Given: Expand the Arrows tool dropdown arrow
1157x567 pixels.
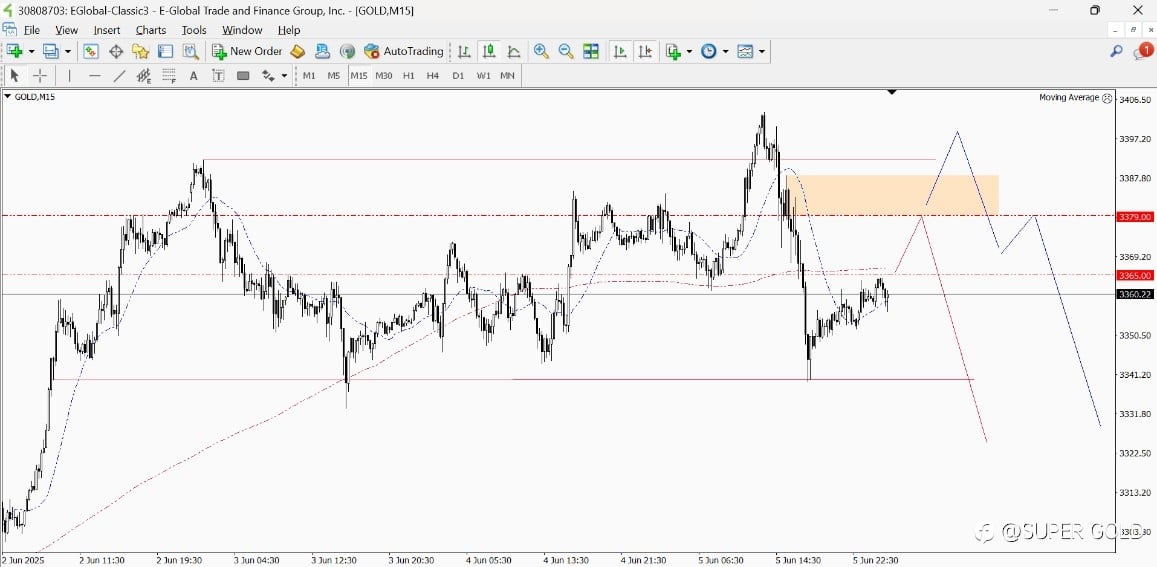Looking at the screenshot, I should [284, 75].
